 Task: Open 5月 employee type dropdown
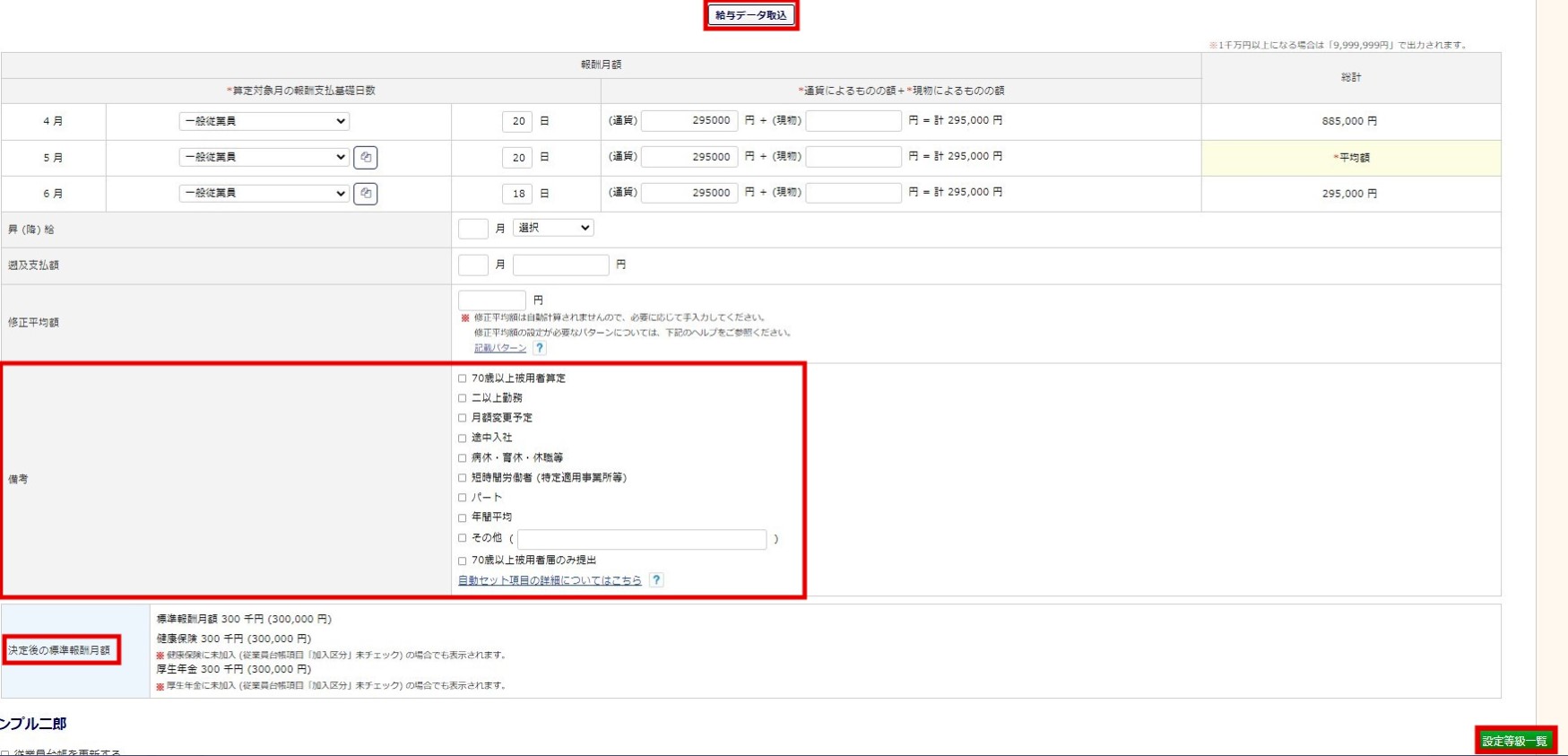pyautogui.click(x=264, y=157)
